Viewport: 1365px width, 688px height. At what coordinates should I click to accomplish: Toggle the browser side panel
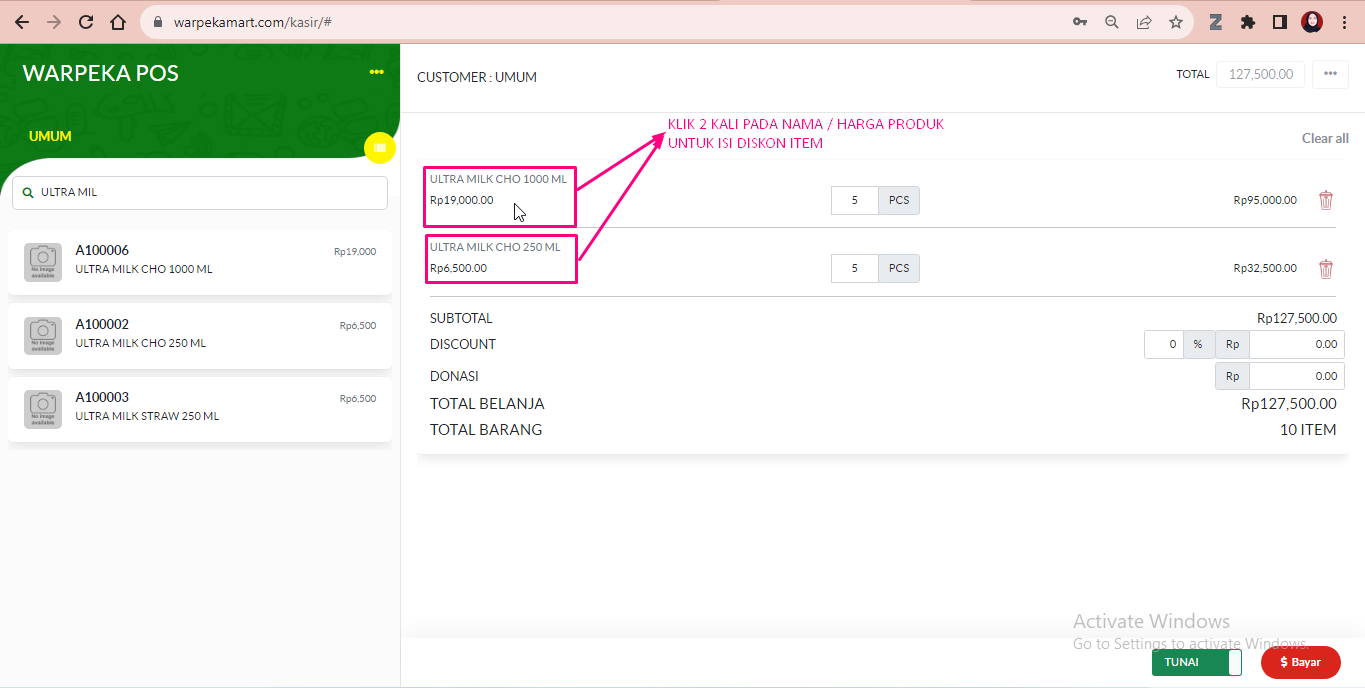click(1279, 22)
